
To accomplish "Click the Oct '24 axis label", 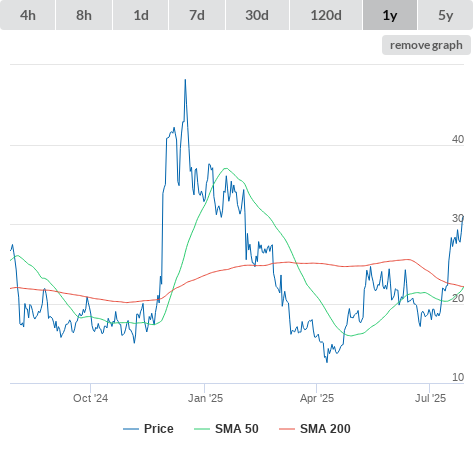I will pos(90,398).
